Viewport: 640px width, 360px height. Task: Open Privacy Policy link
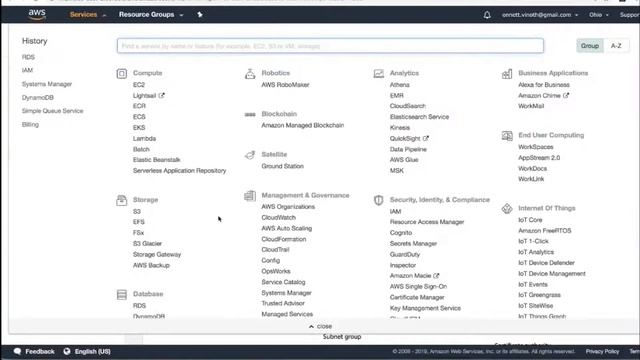602,351
